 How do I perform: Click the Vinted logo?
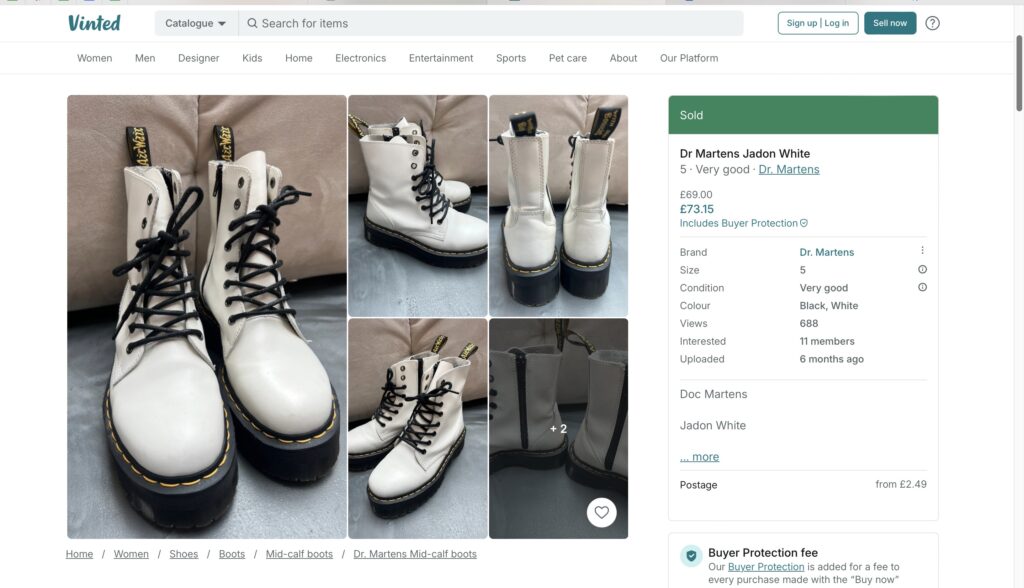pos(94,24)
